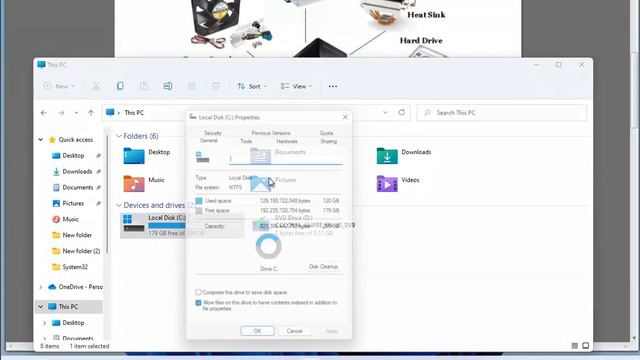Select Desktop under Quick access
The height and width of the screenshot is (360, 640).
(x=73, y=156)
